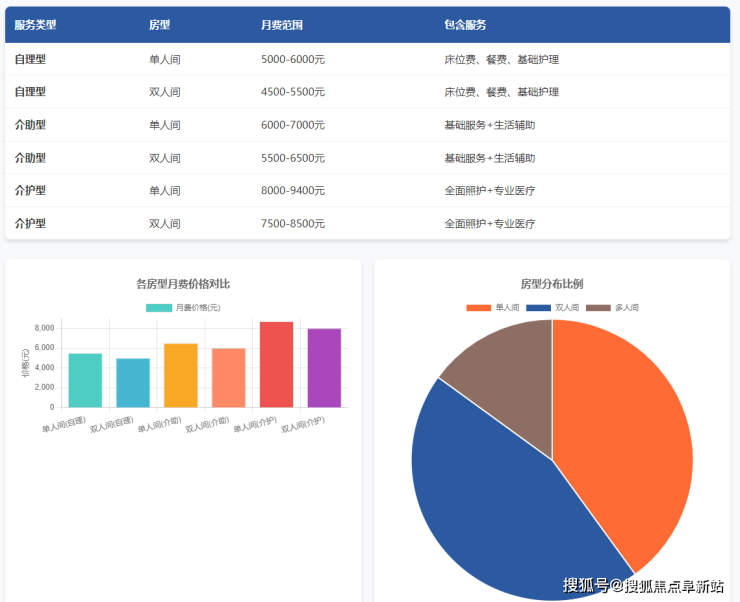This screenshot has height=602, width=740.
Task: Click the 房型 column header
Action: [159, 25]
